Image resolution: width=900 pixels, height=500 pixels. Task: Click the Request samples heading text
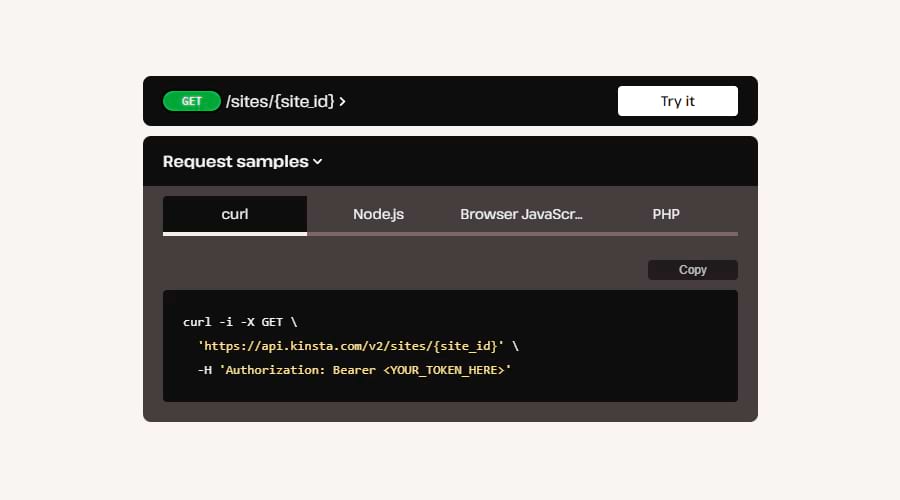pos(235,161)
